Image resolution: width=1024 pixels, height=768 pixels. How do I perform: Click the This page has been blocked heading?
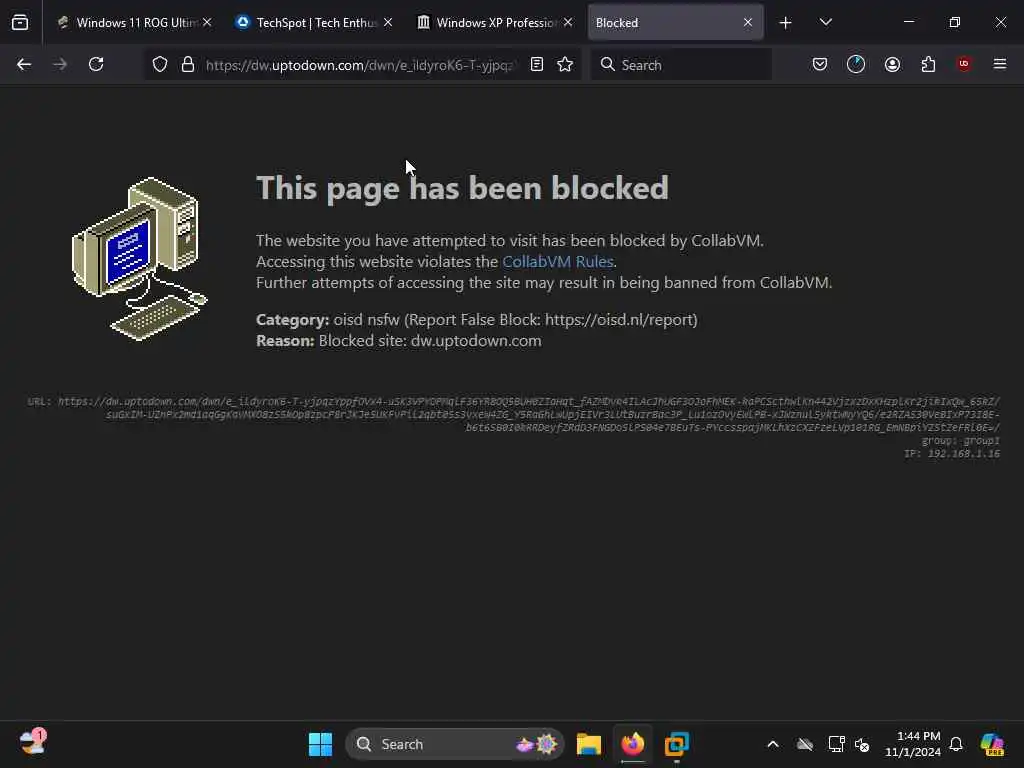click(x=462, y=188)
